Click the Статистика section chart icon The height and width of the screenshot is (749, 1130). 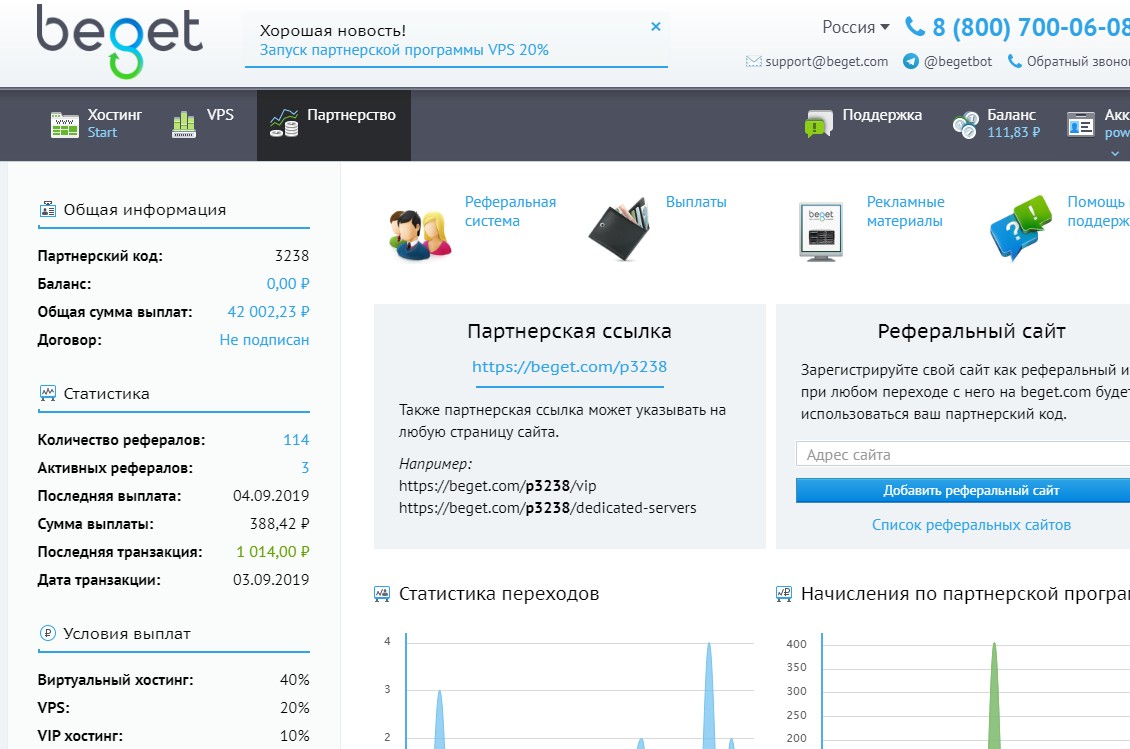[x=48, y=393]
